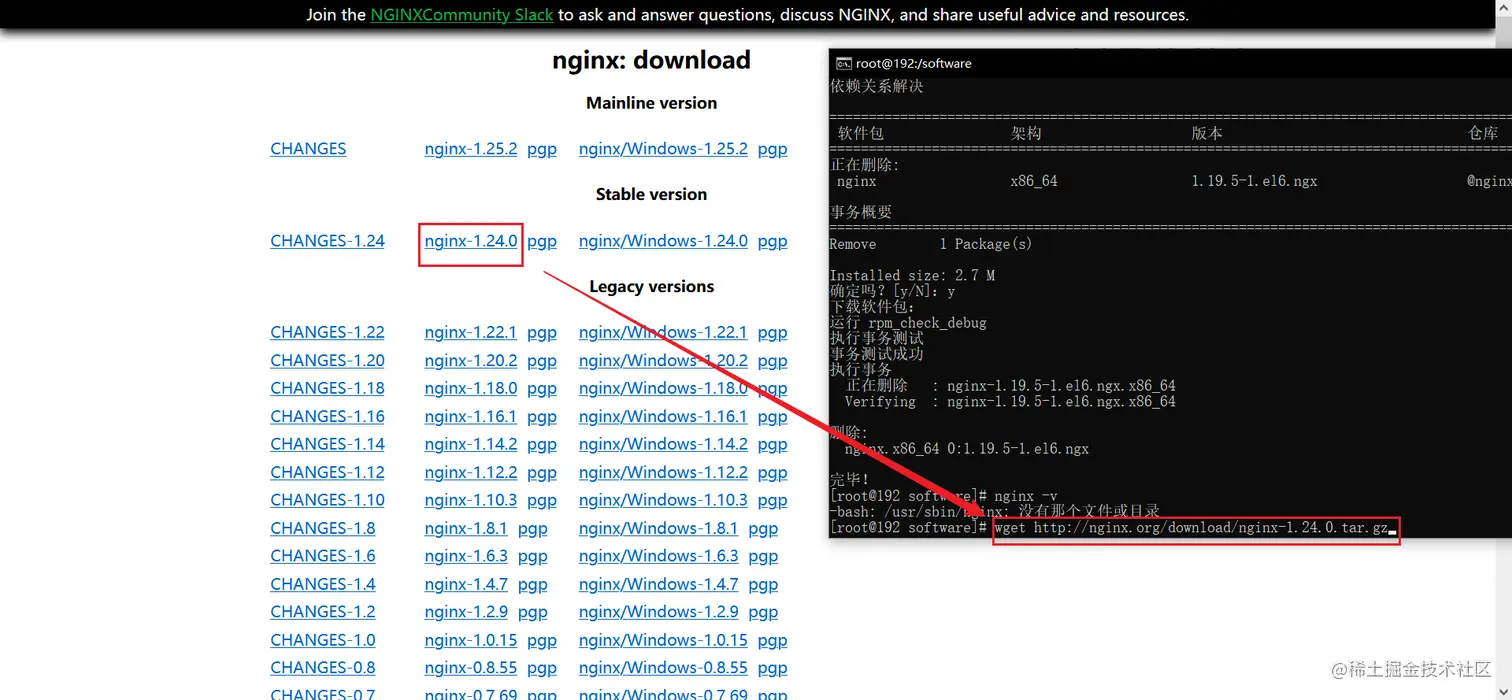Image resolution: width=1512 pixels, height=700 pixels.
Task: Download nginx/Windows-1.24.0 package
Action: pos(663,241)
